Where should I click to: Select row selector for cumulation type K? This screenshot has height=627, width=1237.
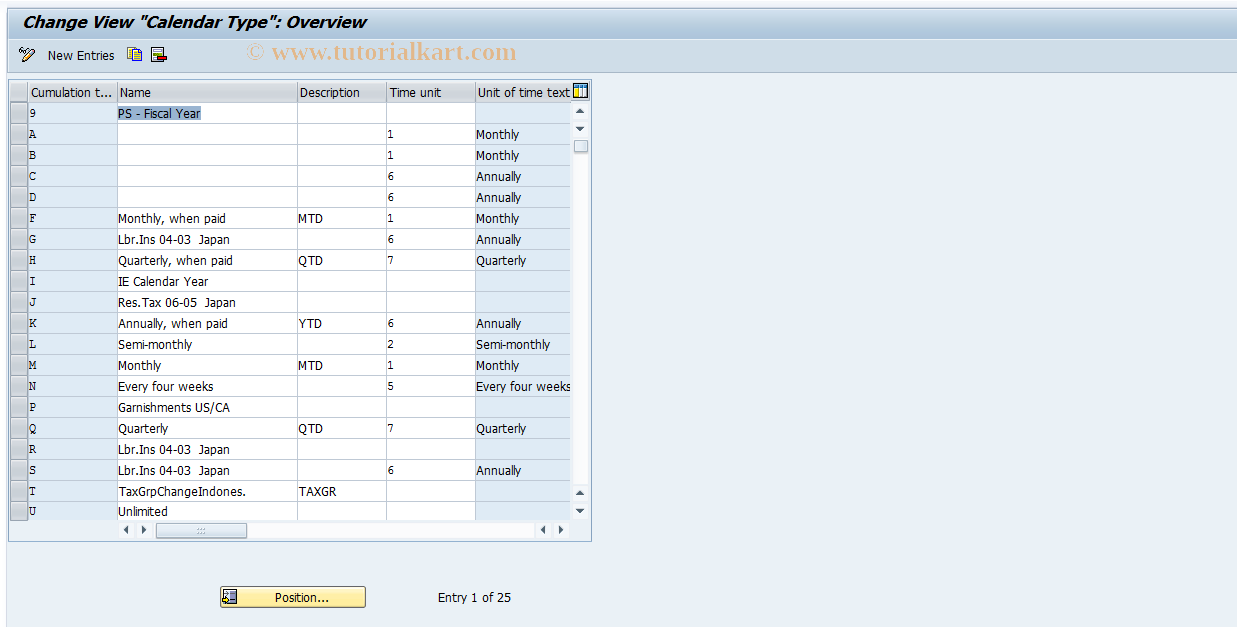[x=18, y=323]
